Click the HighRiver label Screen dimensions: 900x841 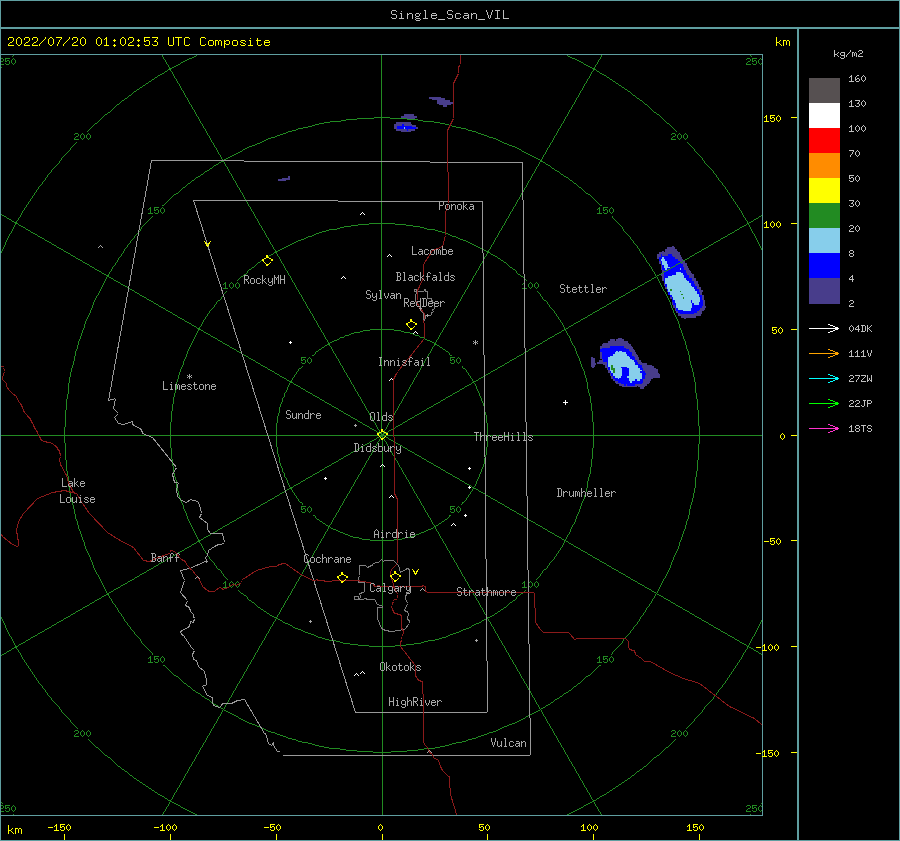pos(415,702)
